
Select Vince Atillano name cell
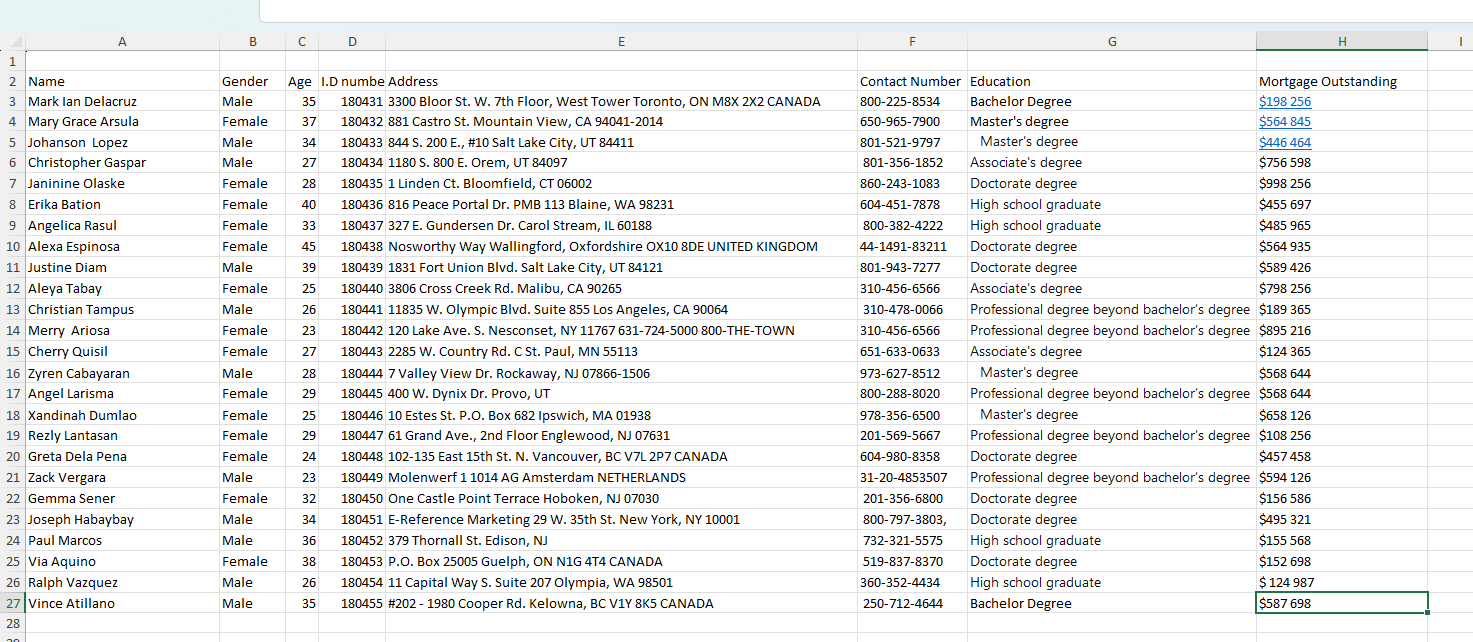click(122, 603)
